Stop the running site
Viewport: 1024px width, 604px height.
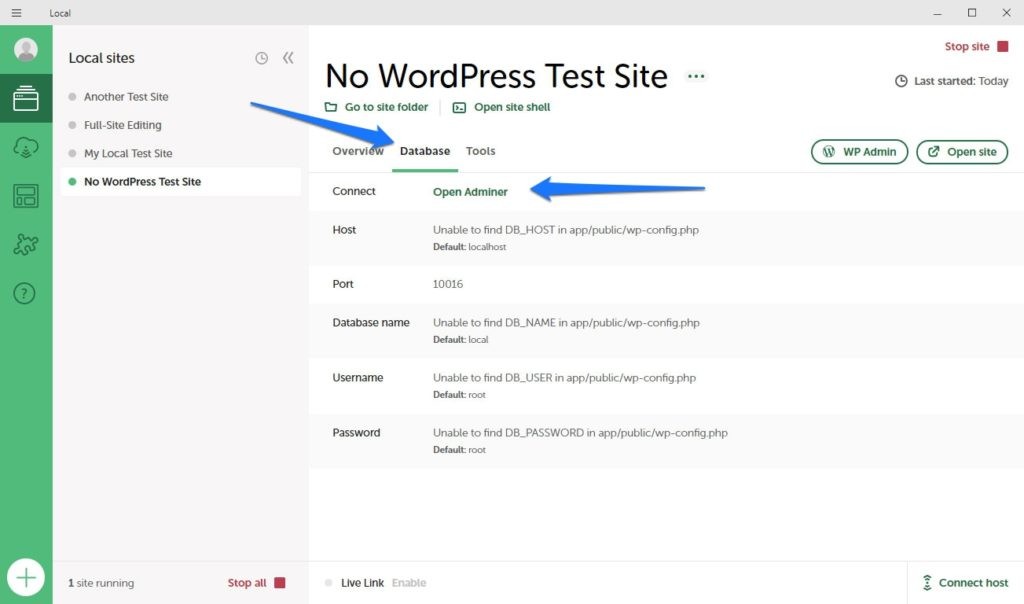(976, 47)
